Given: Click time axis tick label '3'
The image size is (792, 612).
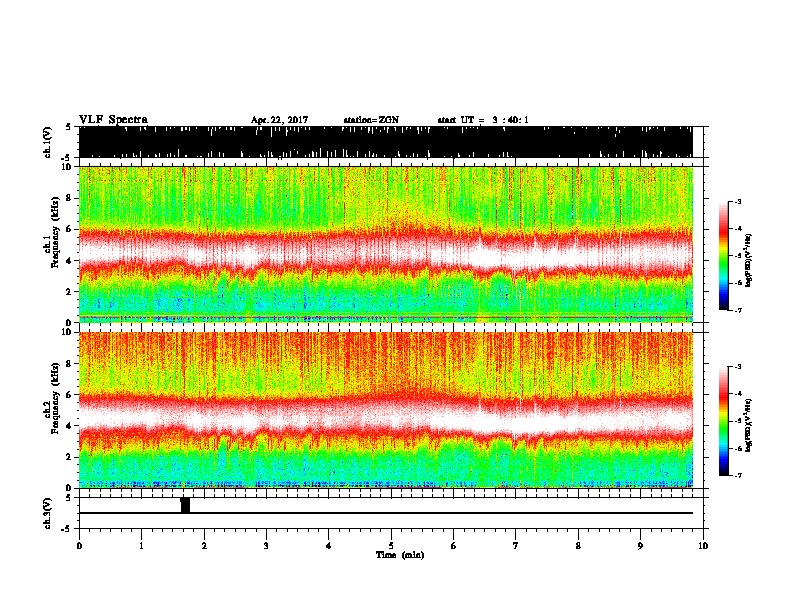Looking at the screenshot, I should pyautogui.click(x=266, y=546).
